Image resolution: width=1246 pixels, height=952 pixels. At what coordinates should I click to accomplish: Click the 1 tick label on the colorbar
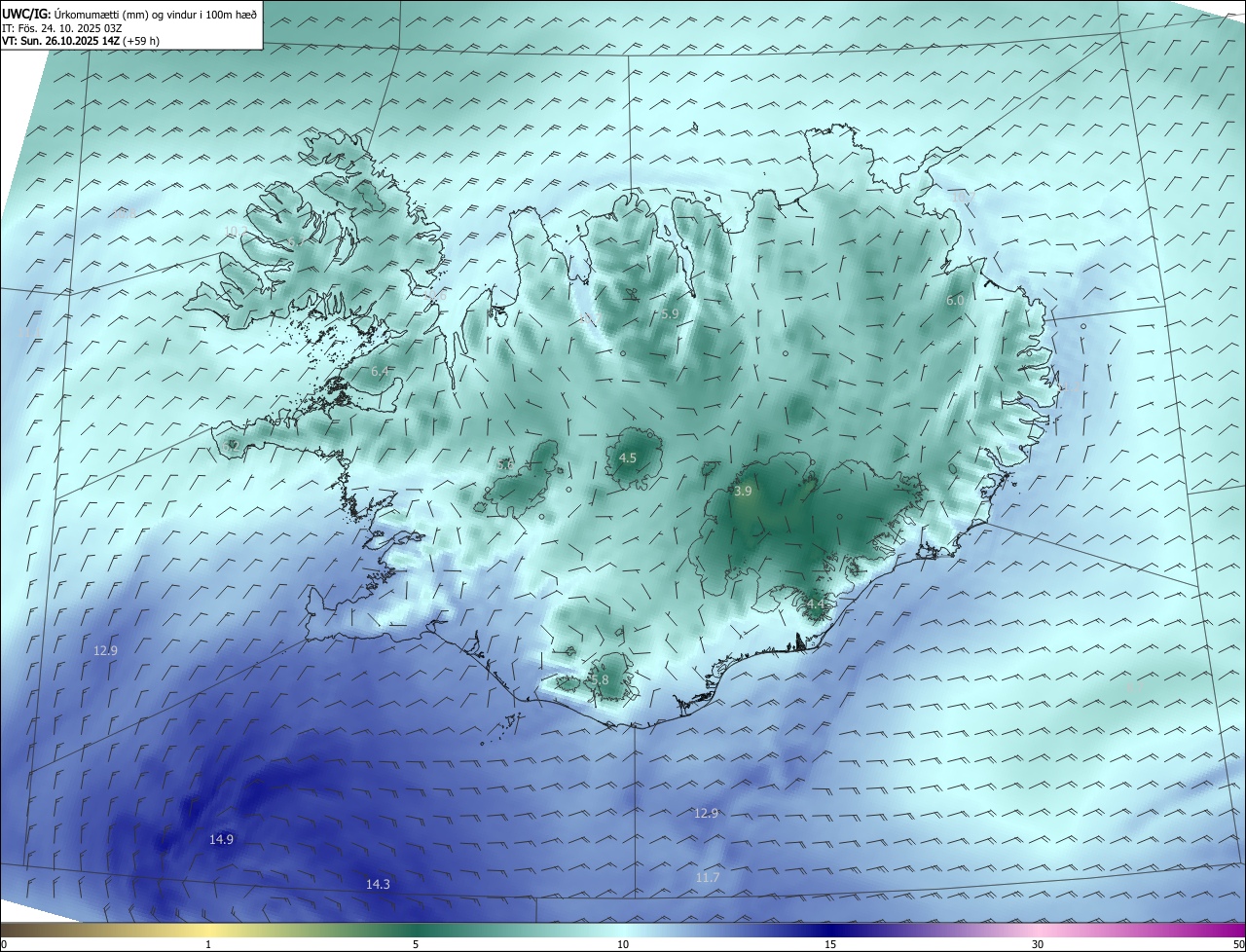208,944
